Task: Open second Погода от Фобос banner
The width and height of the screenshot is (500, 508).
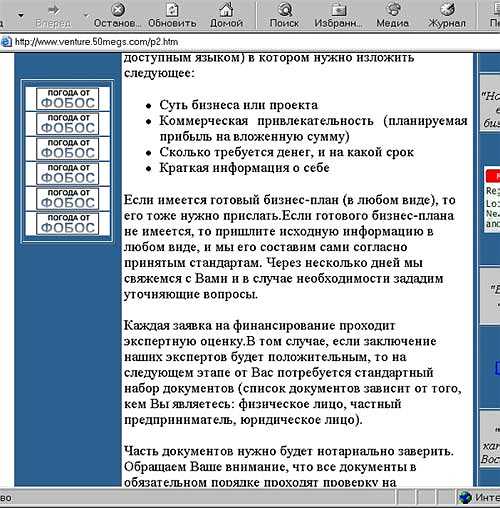Action: point(68,124)
